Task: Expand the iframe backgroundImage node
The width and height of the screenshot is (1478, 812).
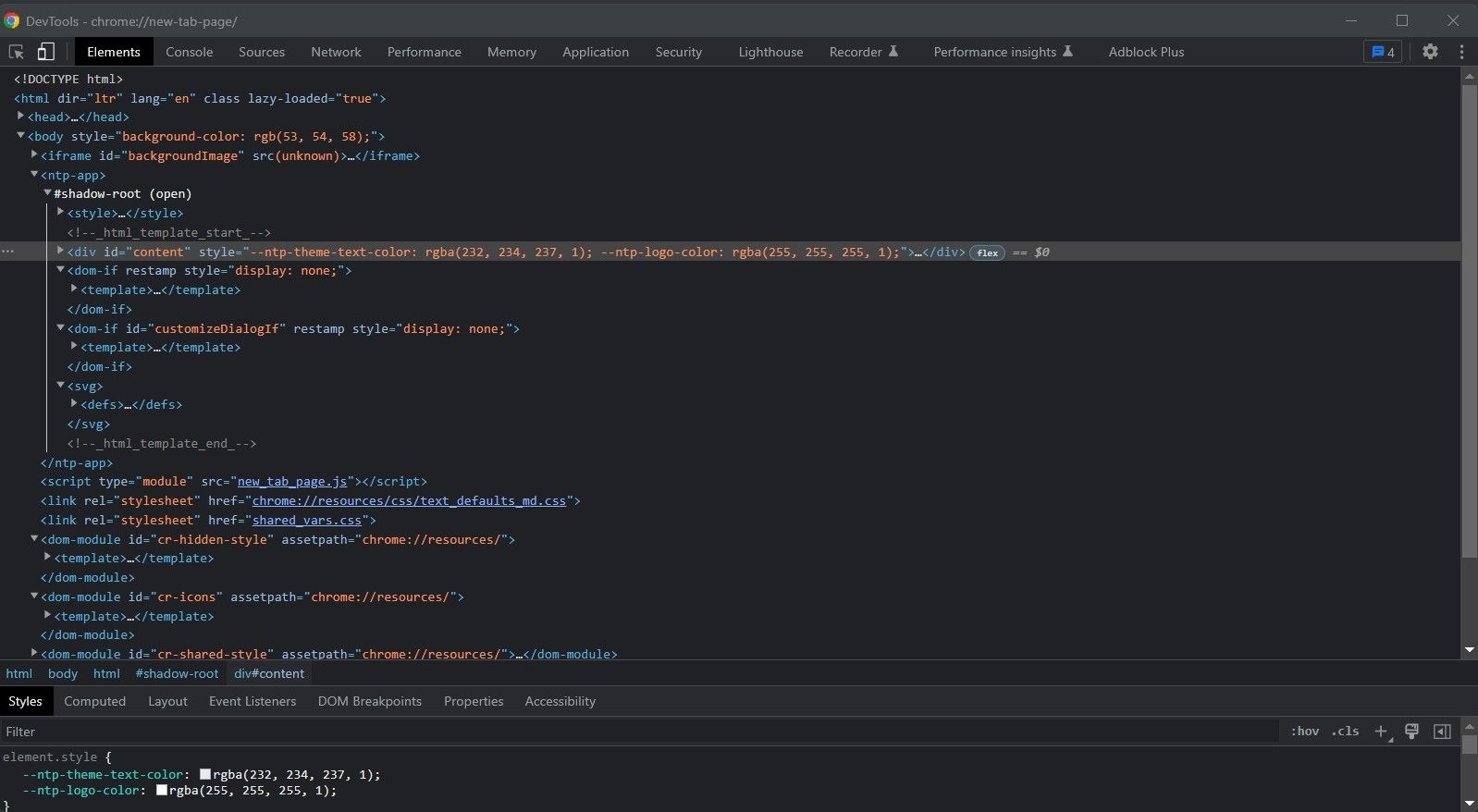Action: point(34,155)
